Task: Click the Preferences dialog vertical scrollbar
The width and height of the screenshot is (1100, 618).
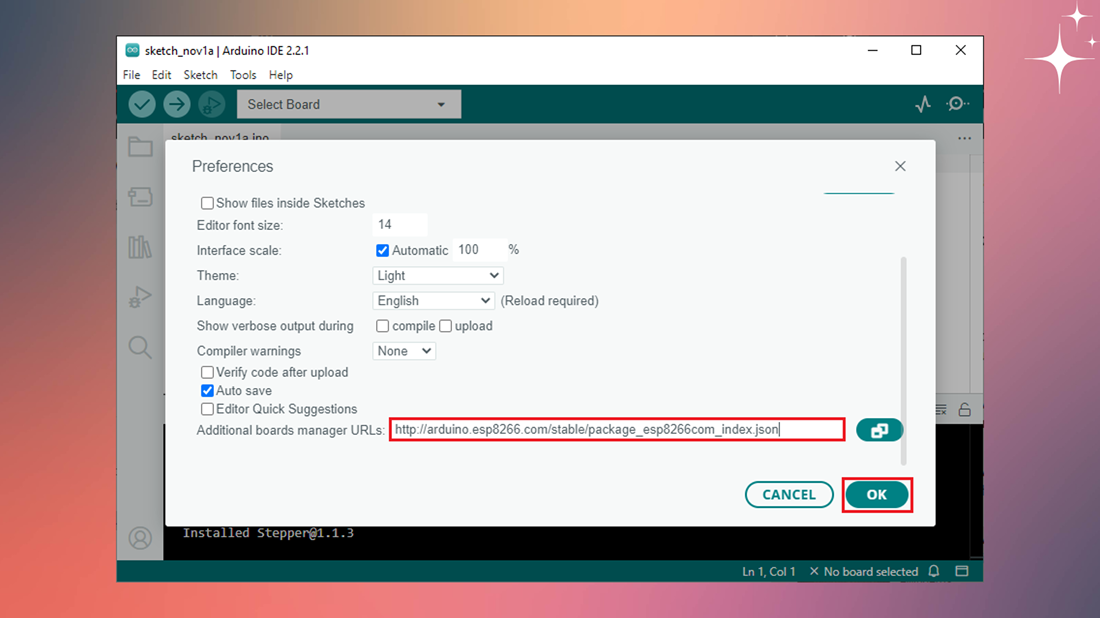Action: coord(903,361)
